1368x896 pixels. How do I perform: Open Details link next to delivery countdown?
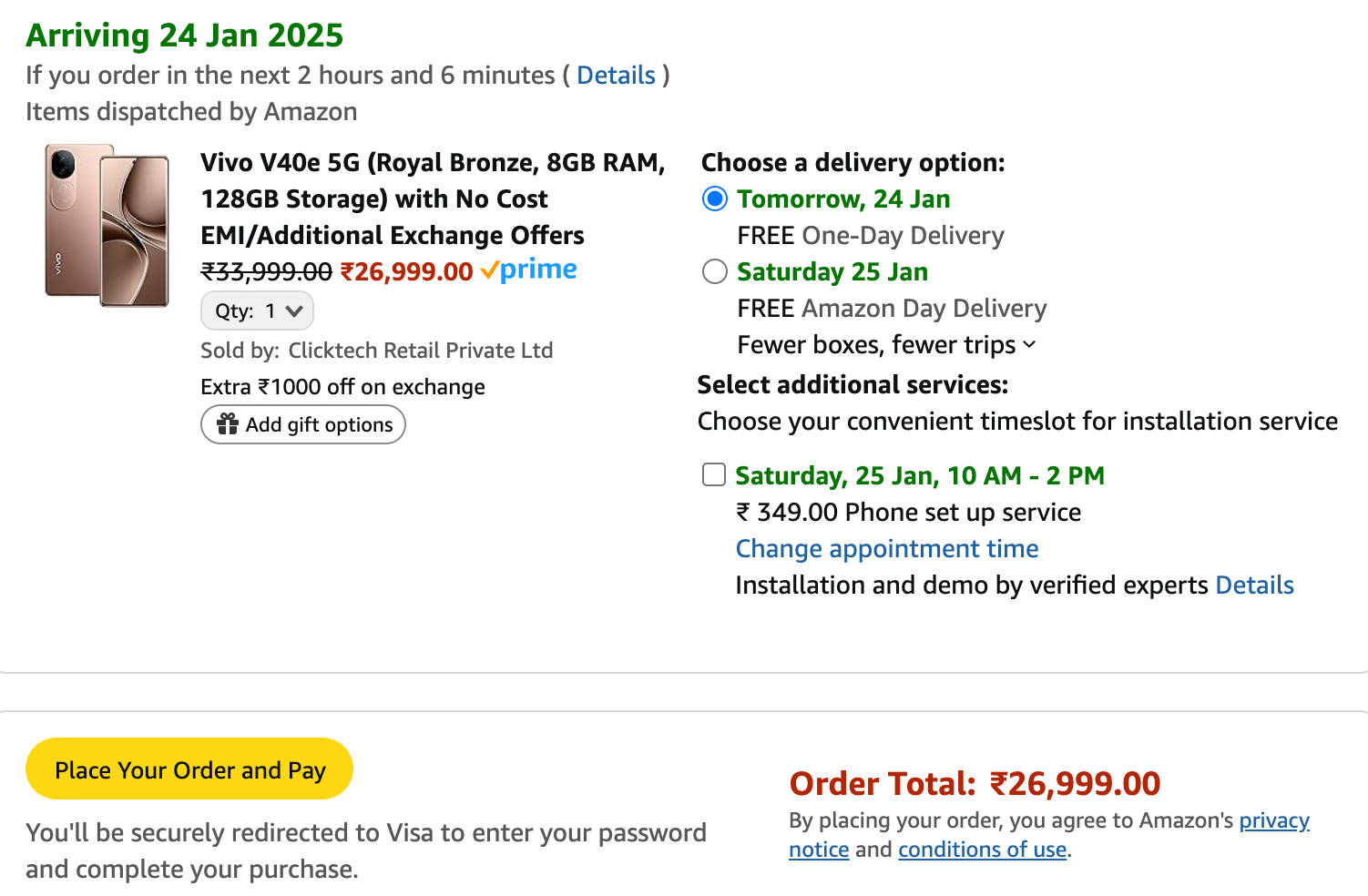[616, 75]
